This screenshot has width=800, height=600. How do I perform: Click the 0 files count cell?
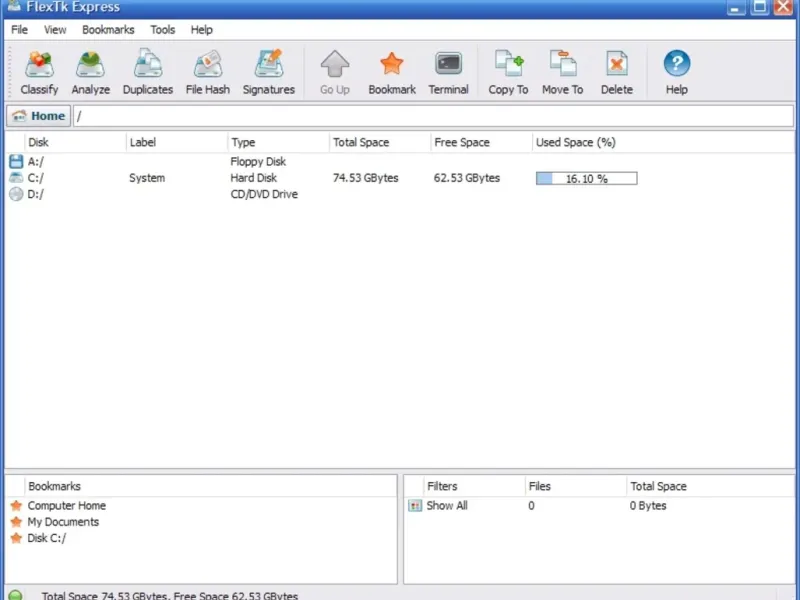(531, 506)
